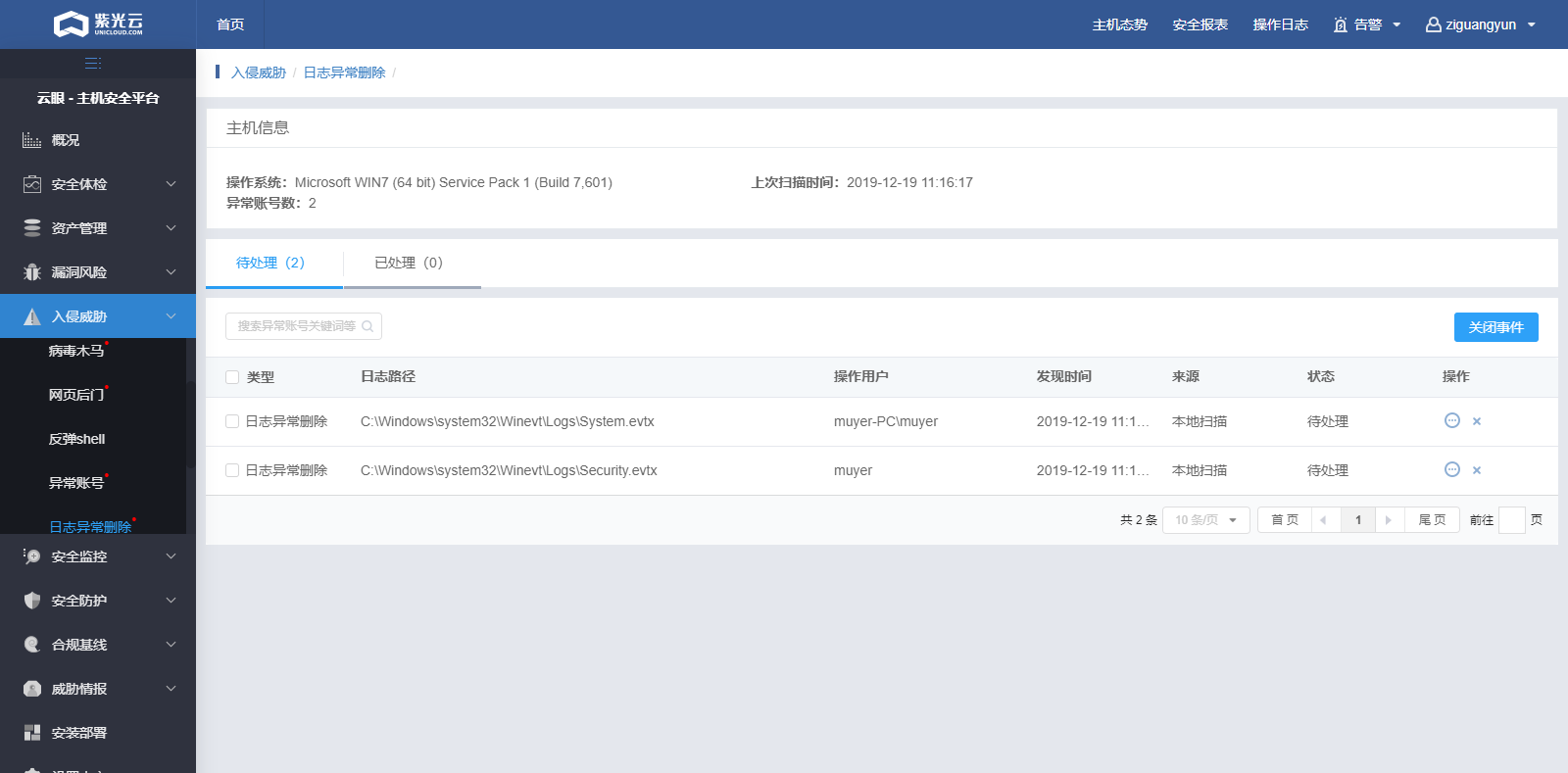Click the 关闭事件 button
This screenshot has width=1568, height=773.
pyautogui.click(x=1496, y=327)
